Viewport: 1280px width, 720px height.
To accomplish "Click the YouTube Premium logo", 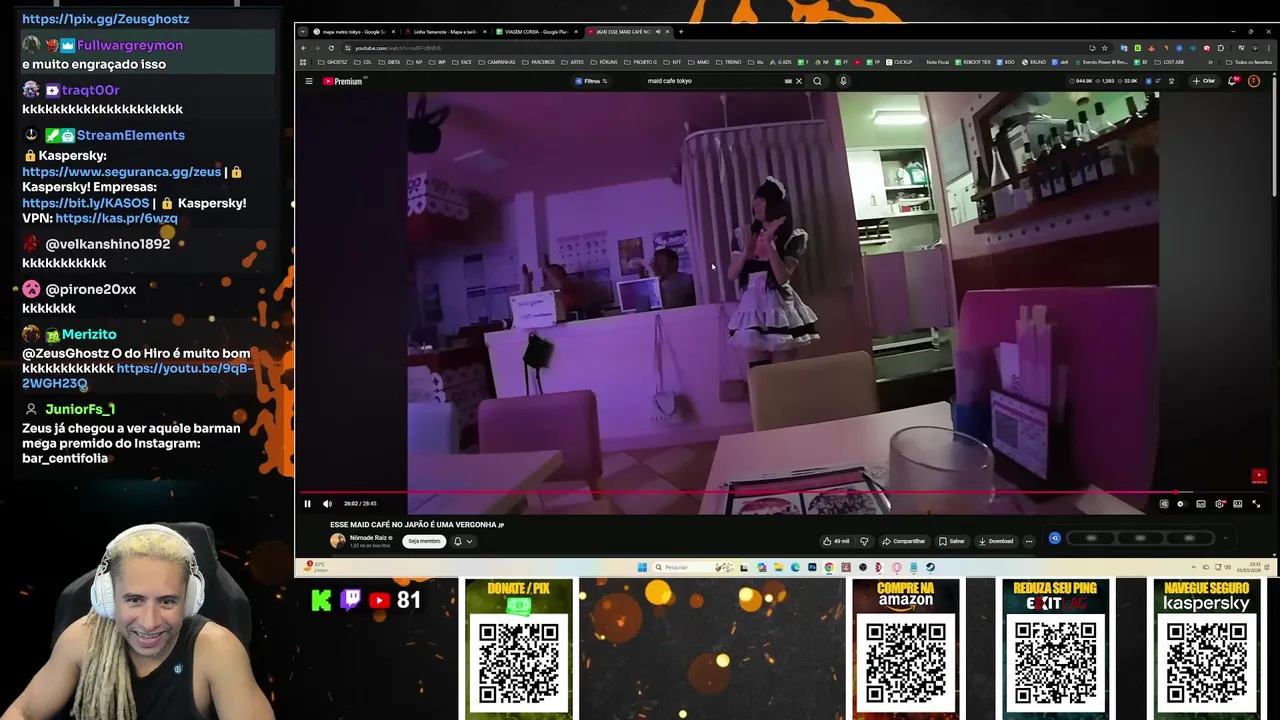I will (x=343, y=81).
